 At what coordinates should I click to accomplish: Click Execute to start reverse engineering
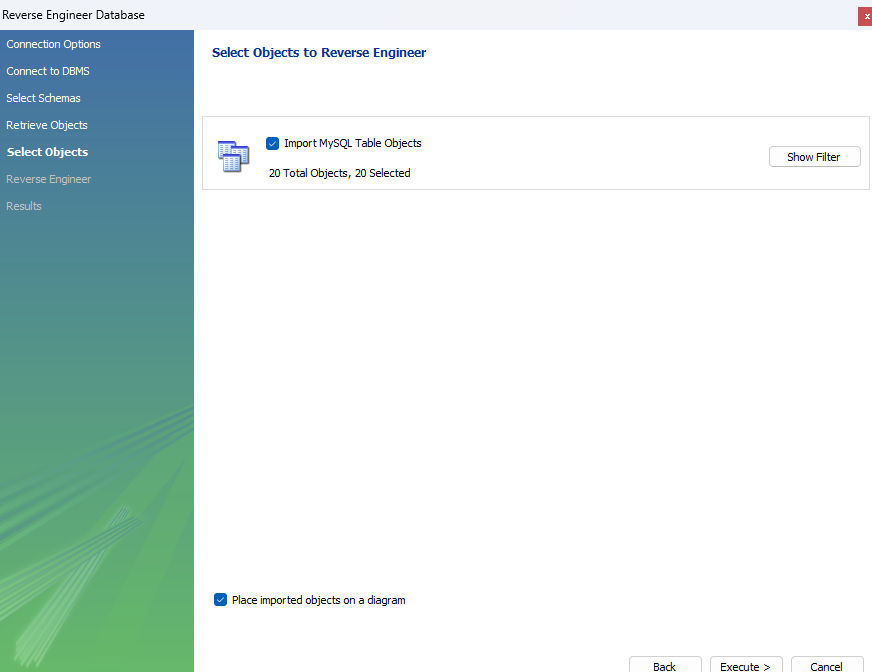coord(746,666)
